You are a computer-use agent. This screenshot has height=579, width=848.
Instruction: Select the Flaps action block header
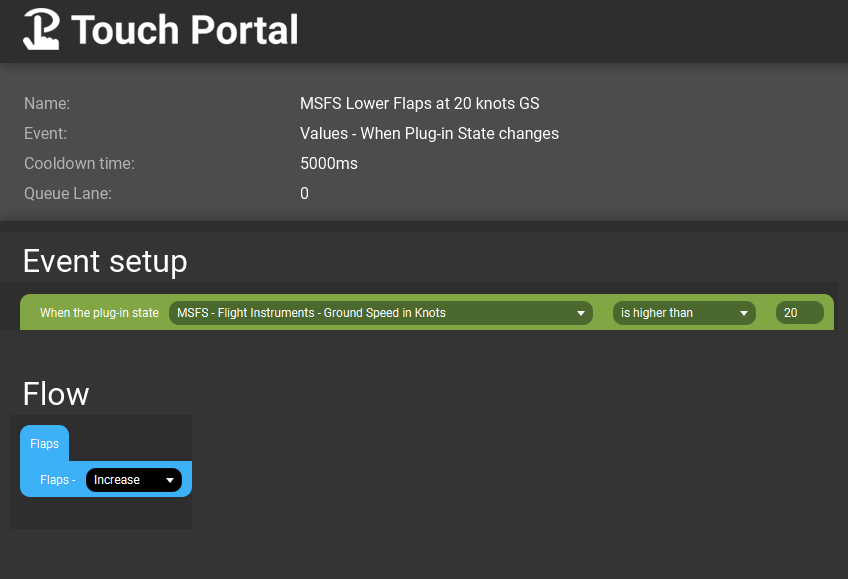[44, 444]
